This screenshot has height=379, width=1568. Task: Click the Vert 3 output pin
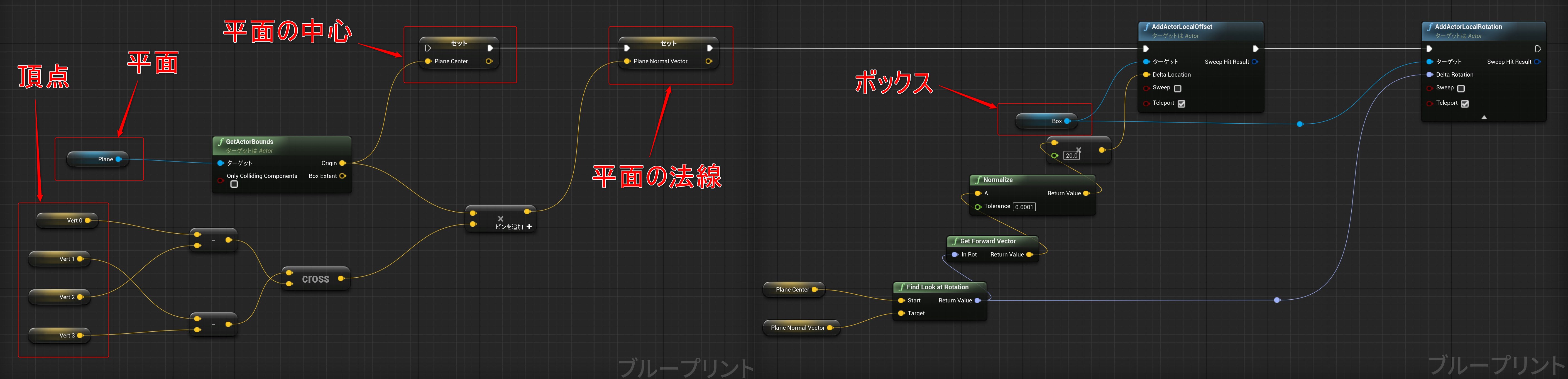tap(80, 335)
